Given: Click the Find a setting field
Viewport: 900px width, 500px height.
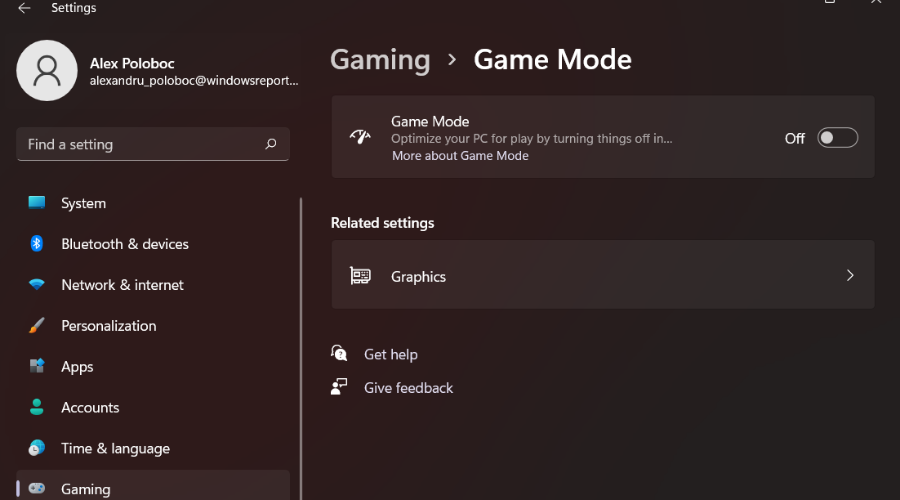Looking at the screenshot, I should 153,144.
